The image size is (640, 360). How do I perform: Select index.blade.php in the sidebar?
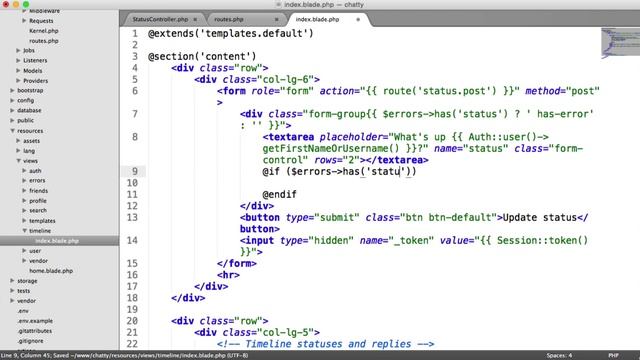[x=57, y=241]
